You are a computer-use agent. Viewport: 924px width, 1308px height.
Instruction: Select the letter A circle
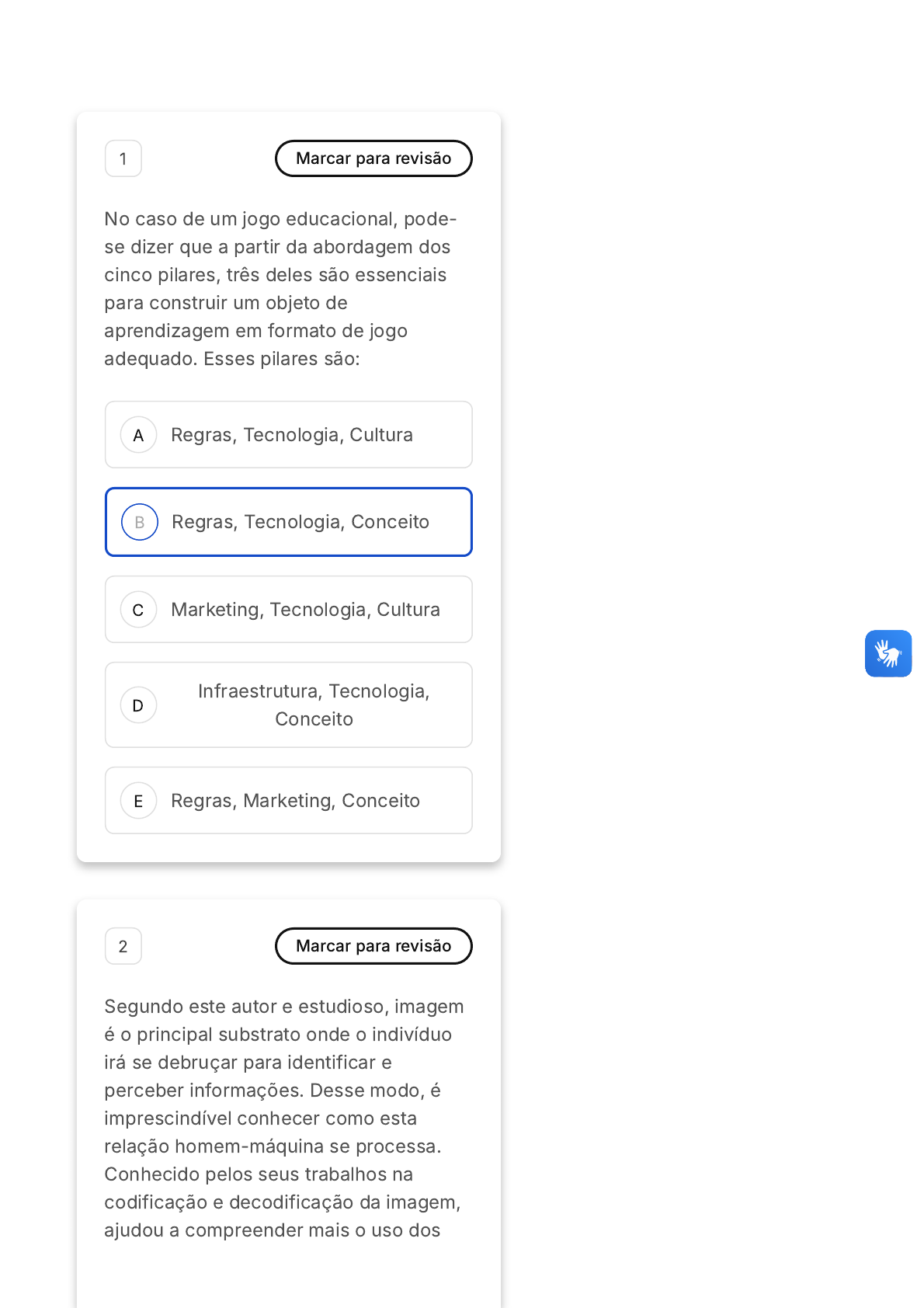139,435
